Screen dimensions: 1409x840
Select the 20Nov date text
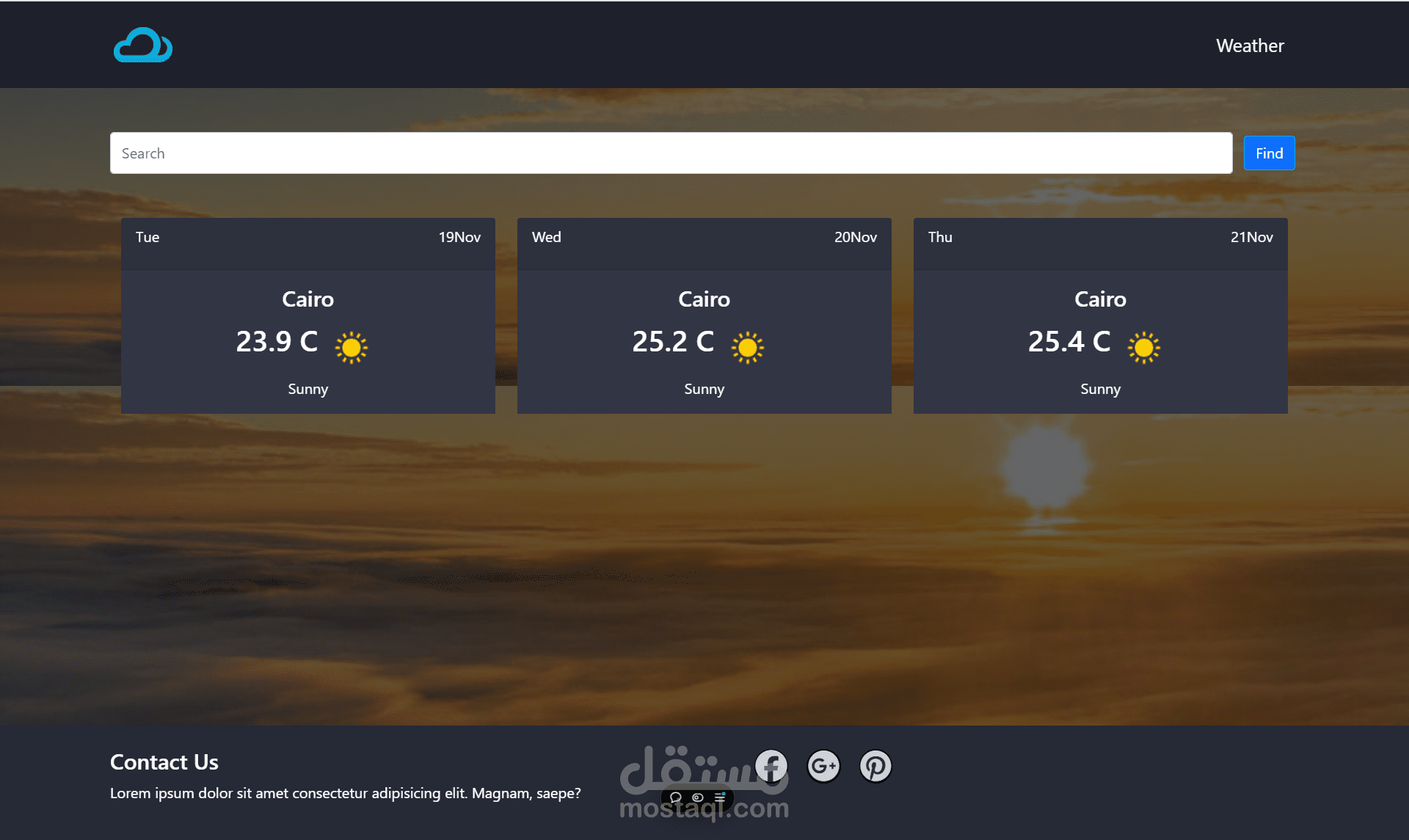tap(856, 237)
